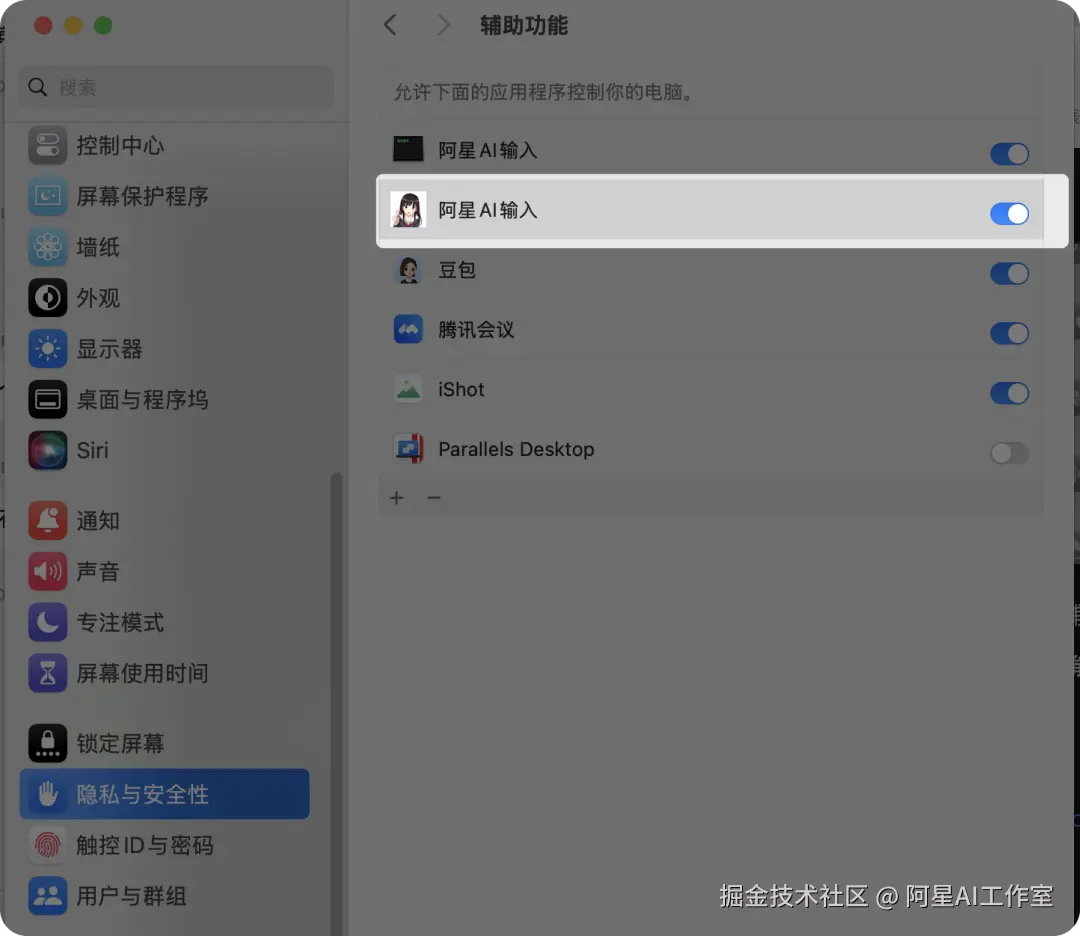Click the 豆包 app icon
1080x936 pixels.
tap(408, 270)
